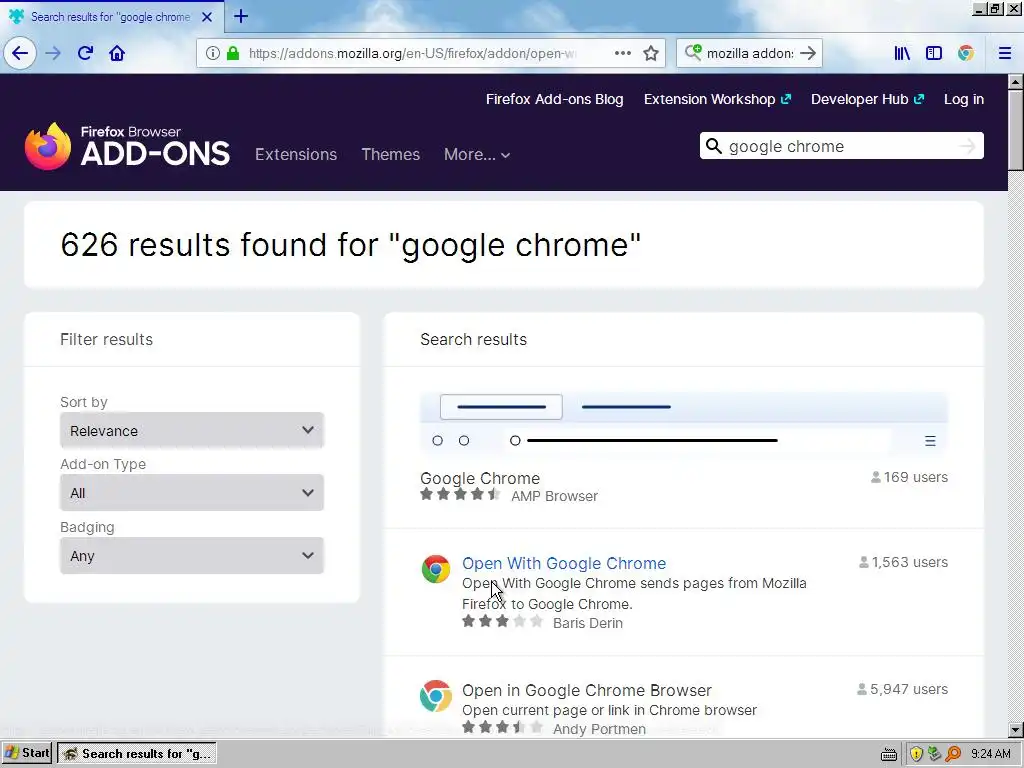The width and height of the screenshot is (1024, 768).
Task: Click the 5,947 users count
Action: coord(903,689)
